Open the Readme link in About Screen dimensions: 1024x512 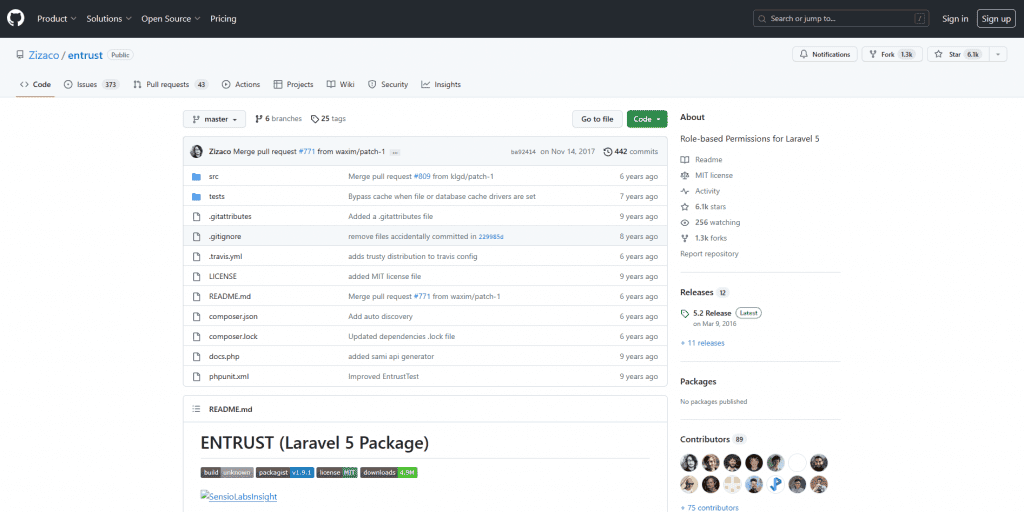point(701,160)
